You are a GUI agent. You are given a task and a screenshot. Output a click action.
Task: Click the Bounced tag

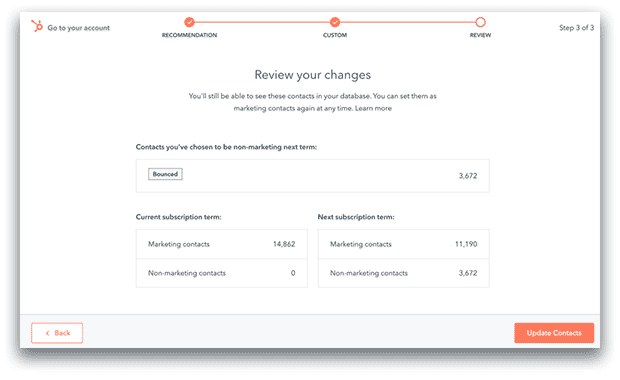click(165, 174)
